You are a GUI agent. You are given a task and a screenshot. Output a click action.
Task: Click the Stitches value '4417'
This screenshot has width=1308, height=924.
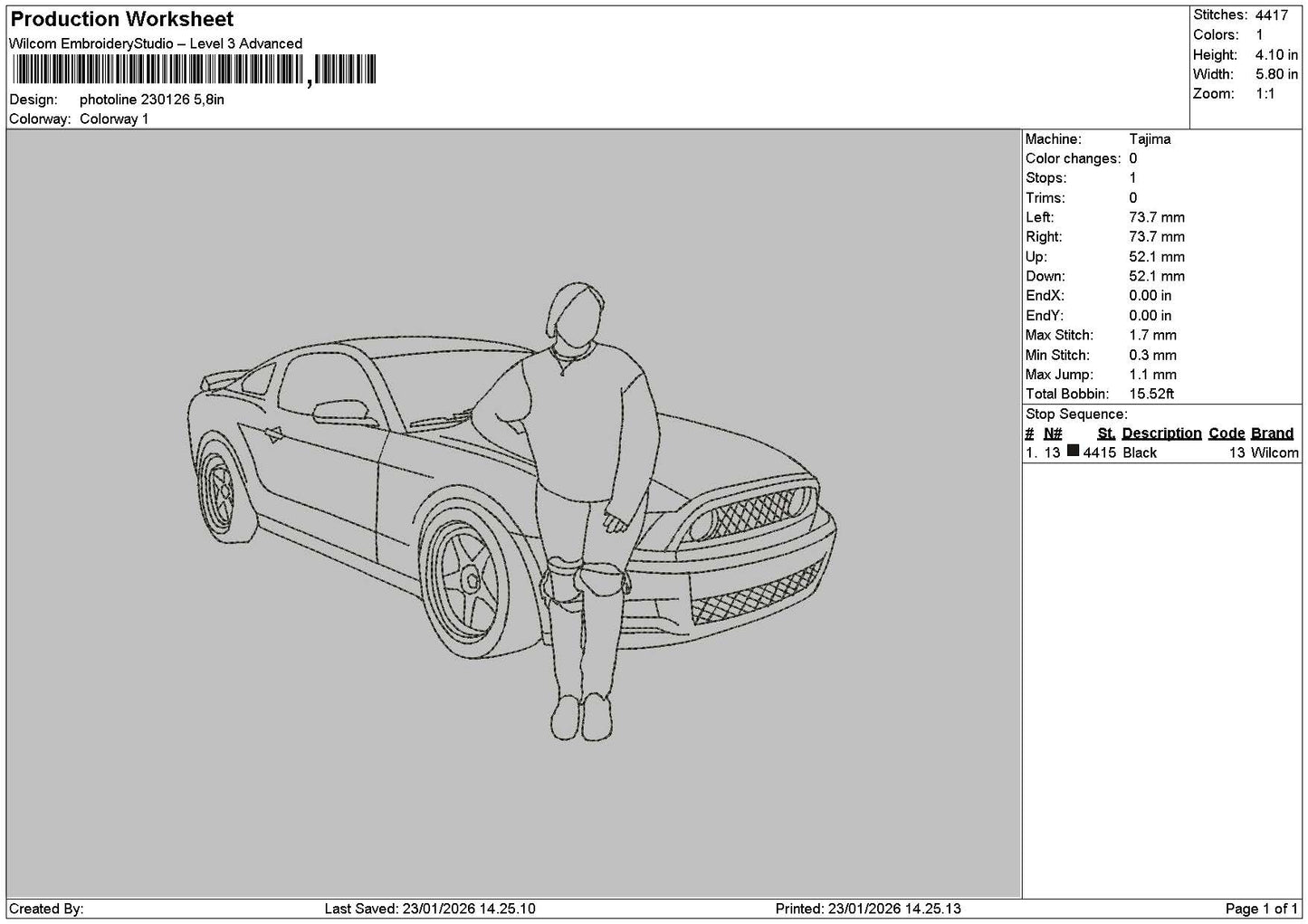(1271, 15)
